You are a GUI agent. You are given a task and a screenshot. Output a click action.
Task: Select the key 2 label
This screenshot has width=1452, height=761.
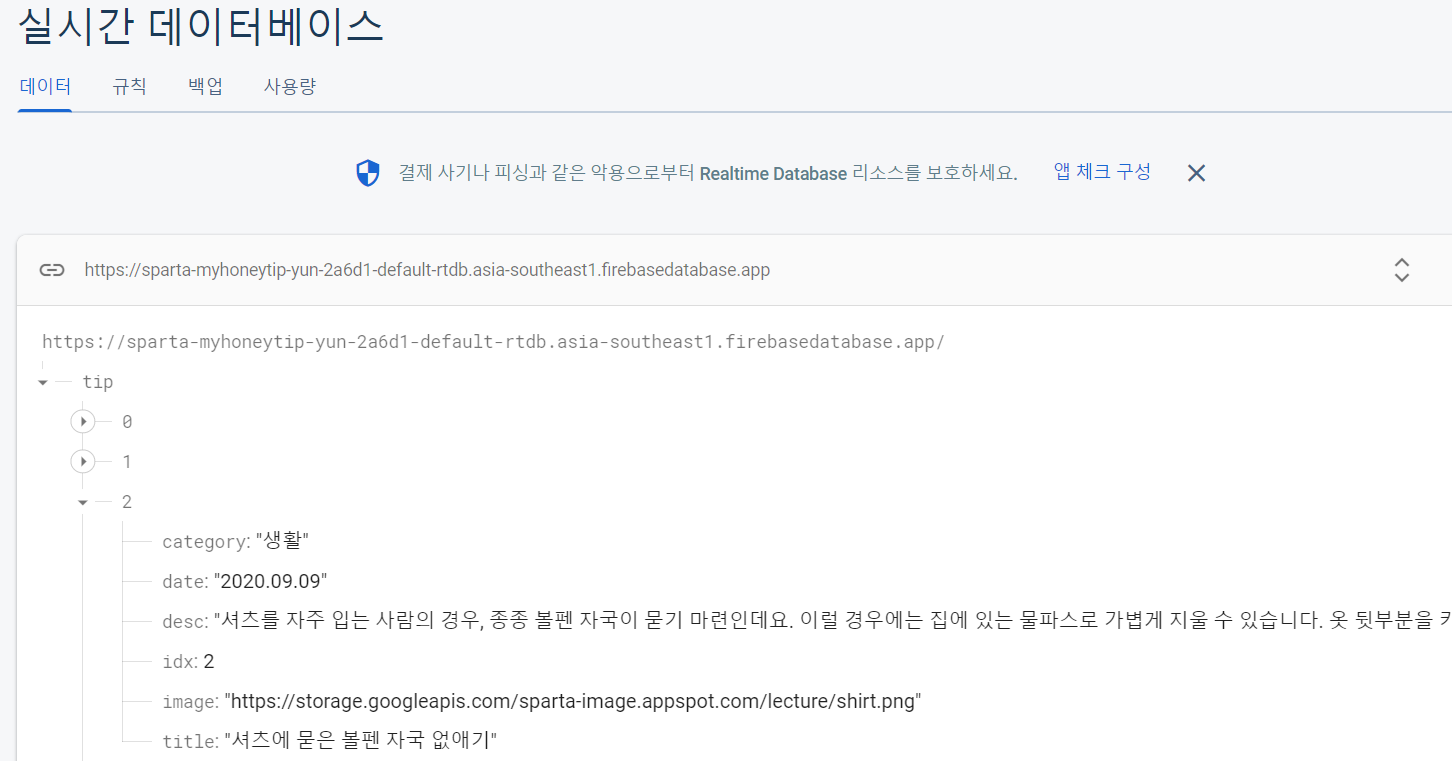pos(127,502)
